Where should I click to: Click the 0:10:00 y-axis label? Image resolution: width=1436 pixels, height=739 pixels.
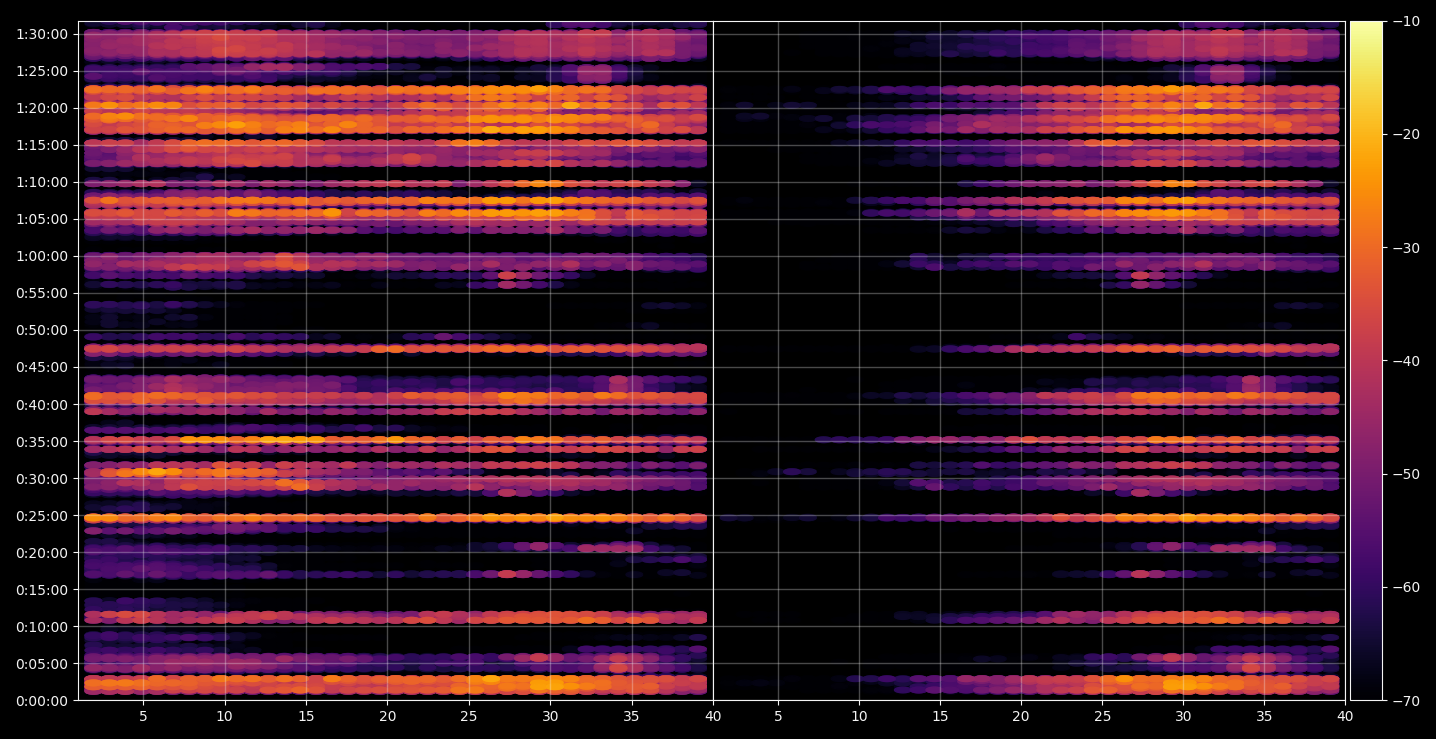coord(42,626)
